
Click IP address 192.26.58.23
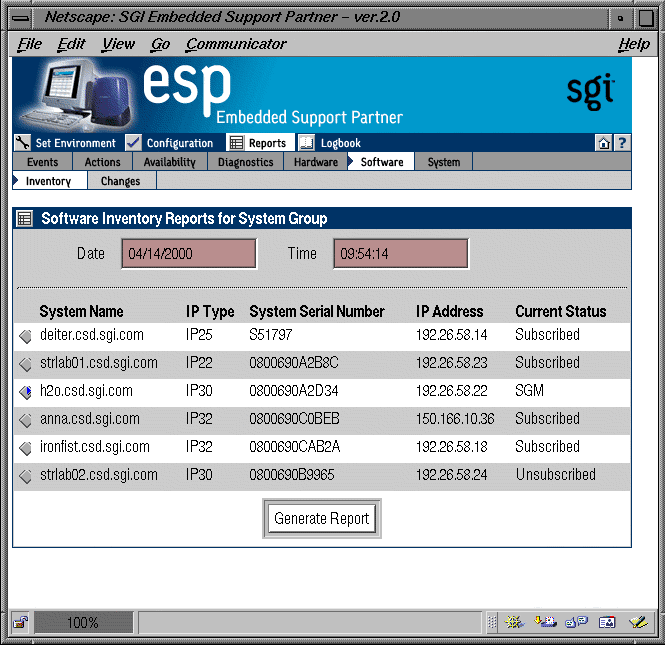(452, 363)
